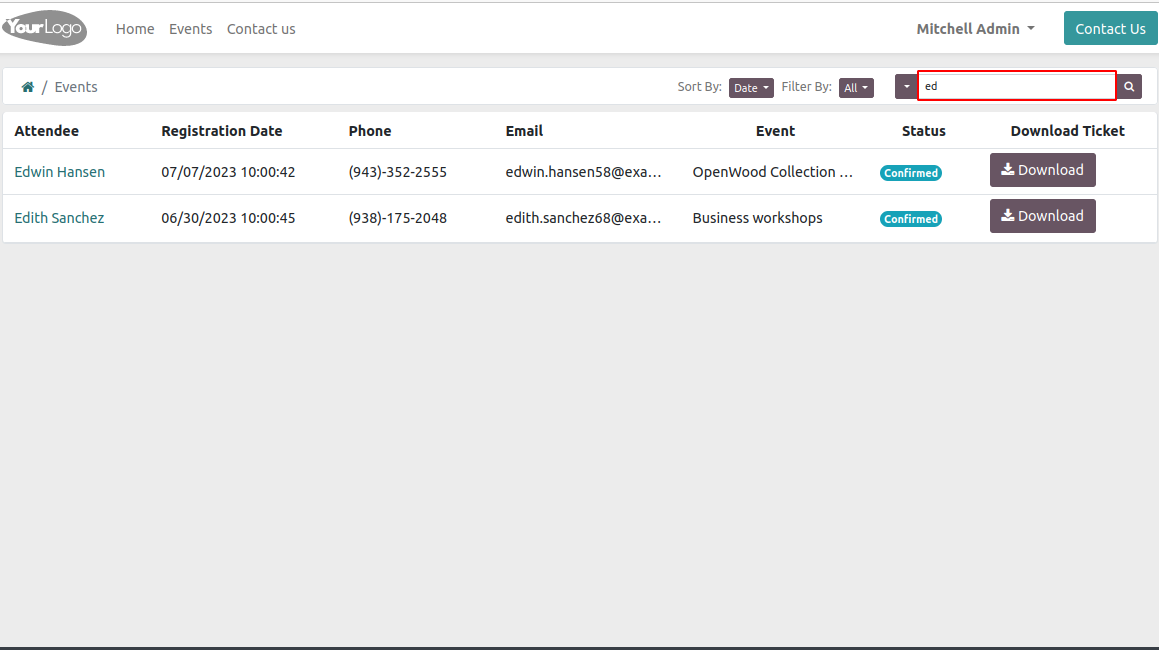Expand the Mitchell Admin user menu
1159x650 pixels.
coord(976,29)
